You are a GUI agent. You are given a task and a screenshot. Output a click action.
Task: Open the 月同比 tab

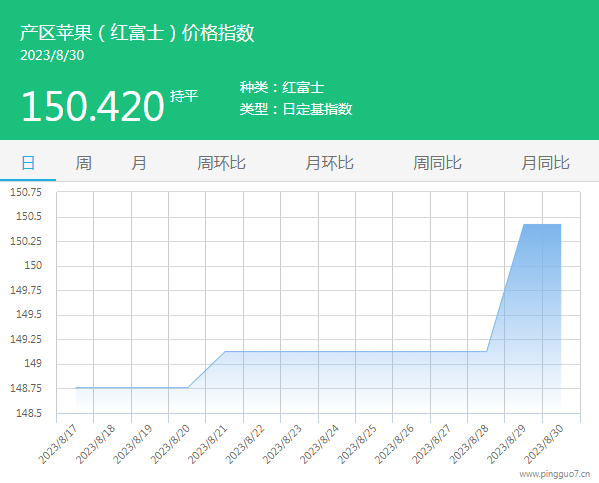click(546, 163)
